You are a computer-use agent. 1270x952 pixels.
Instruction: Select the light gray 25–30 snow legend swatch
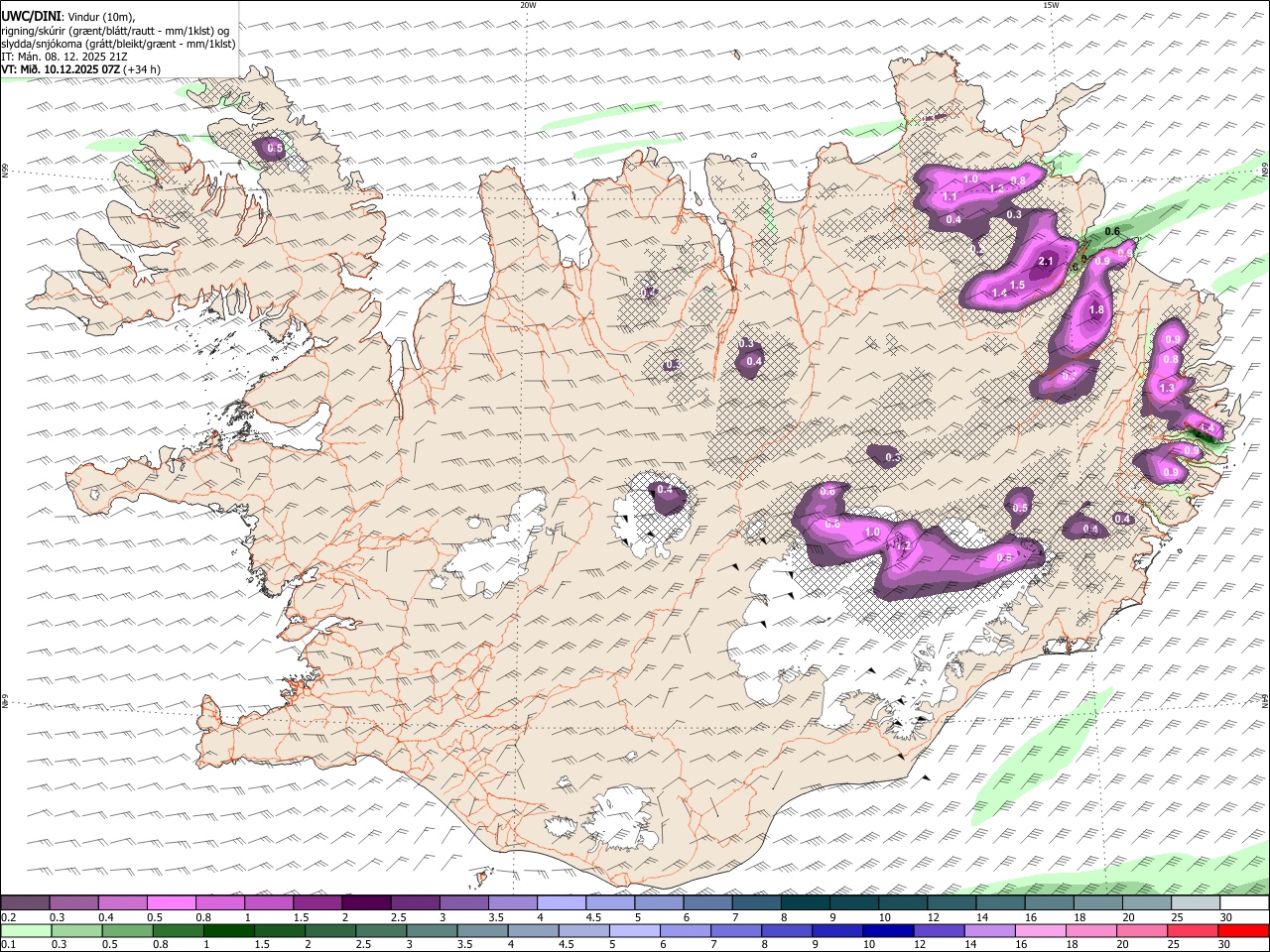click(1195, 903)
